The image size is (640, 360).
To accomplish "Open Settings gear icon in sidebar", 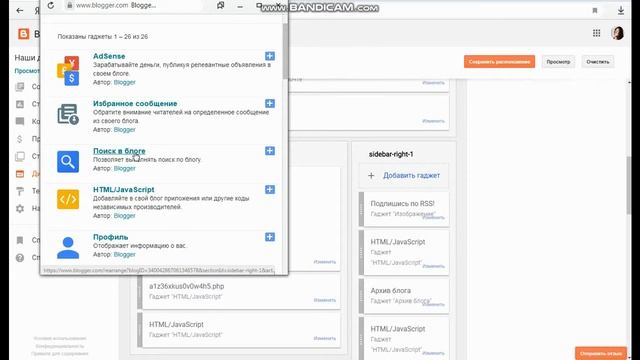I will pyautogui.click(x=20, y=209).
